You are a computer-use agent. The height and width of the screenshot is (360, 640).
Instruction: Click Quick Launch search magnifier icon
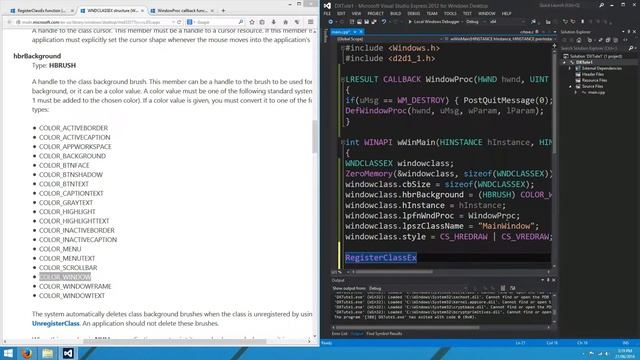tap(602, 5)
